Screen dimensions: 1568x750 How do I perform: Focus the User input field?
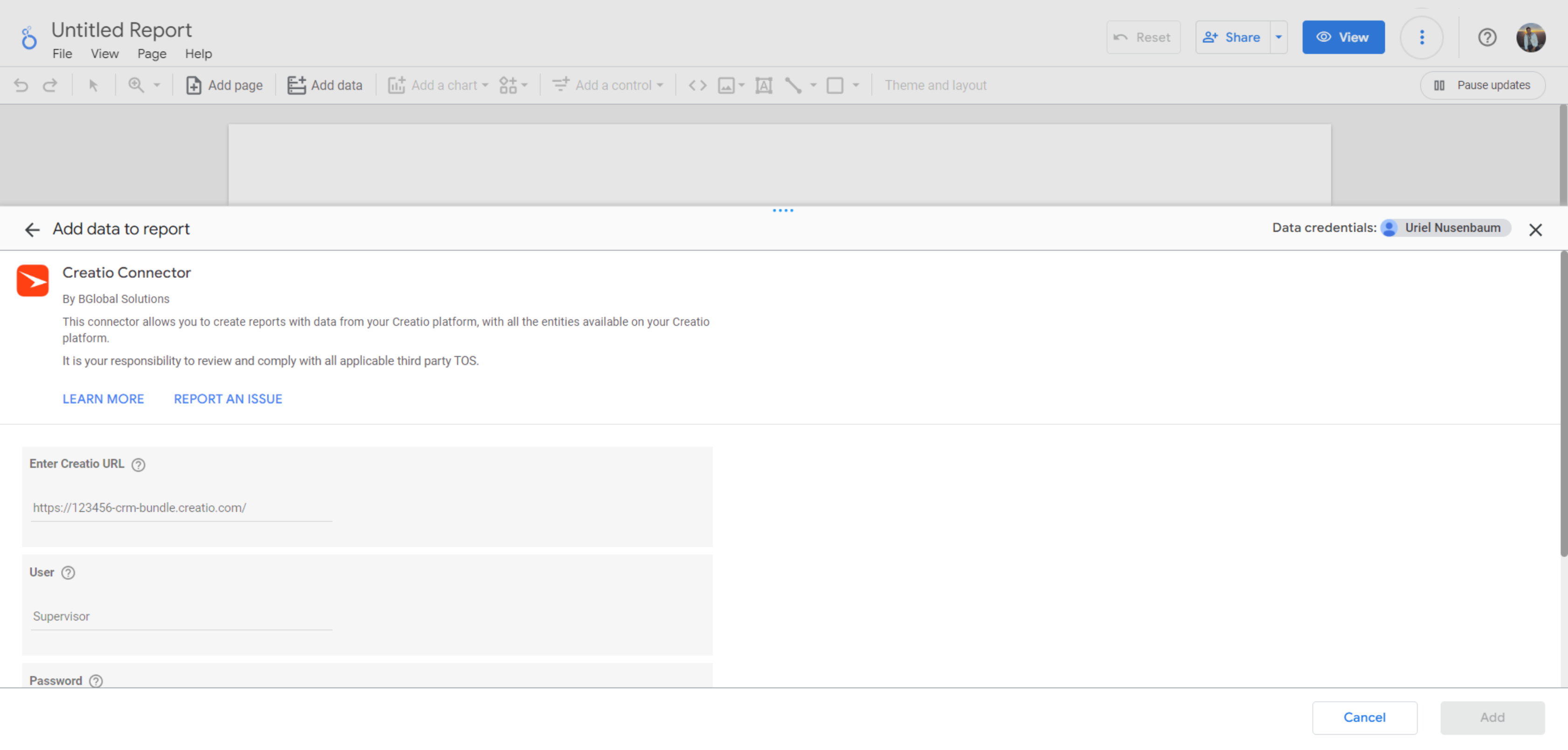pos(181,617)
